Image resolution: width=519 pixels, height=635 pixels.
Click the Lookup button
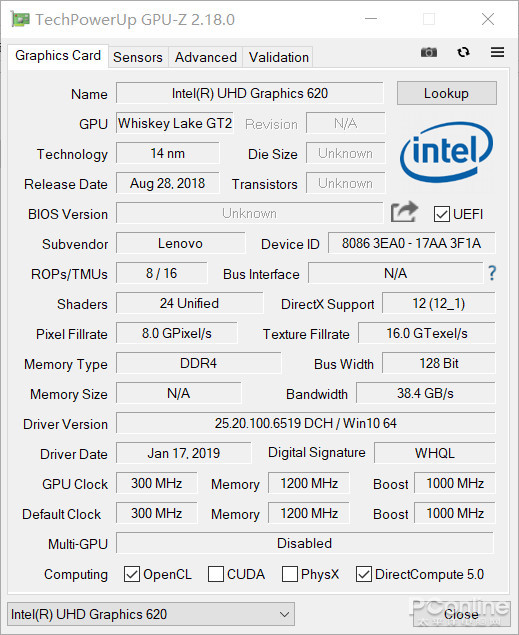coord(447,93)
